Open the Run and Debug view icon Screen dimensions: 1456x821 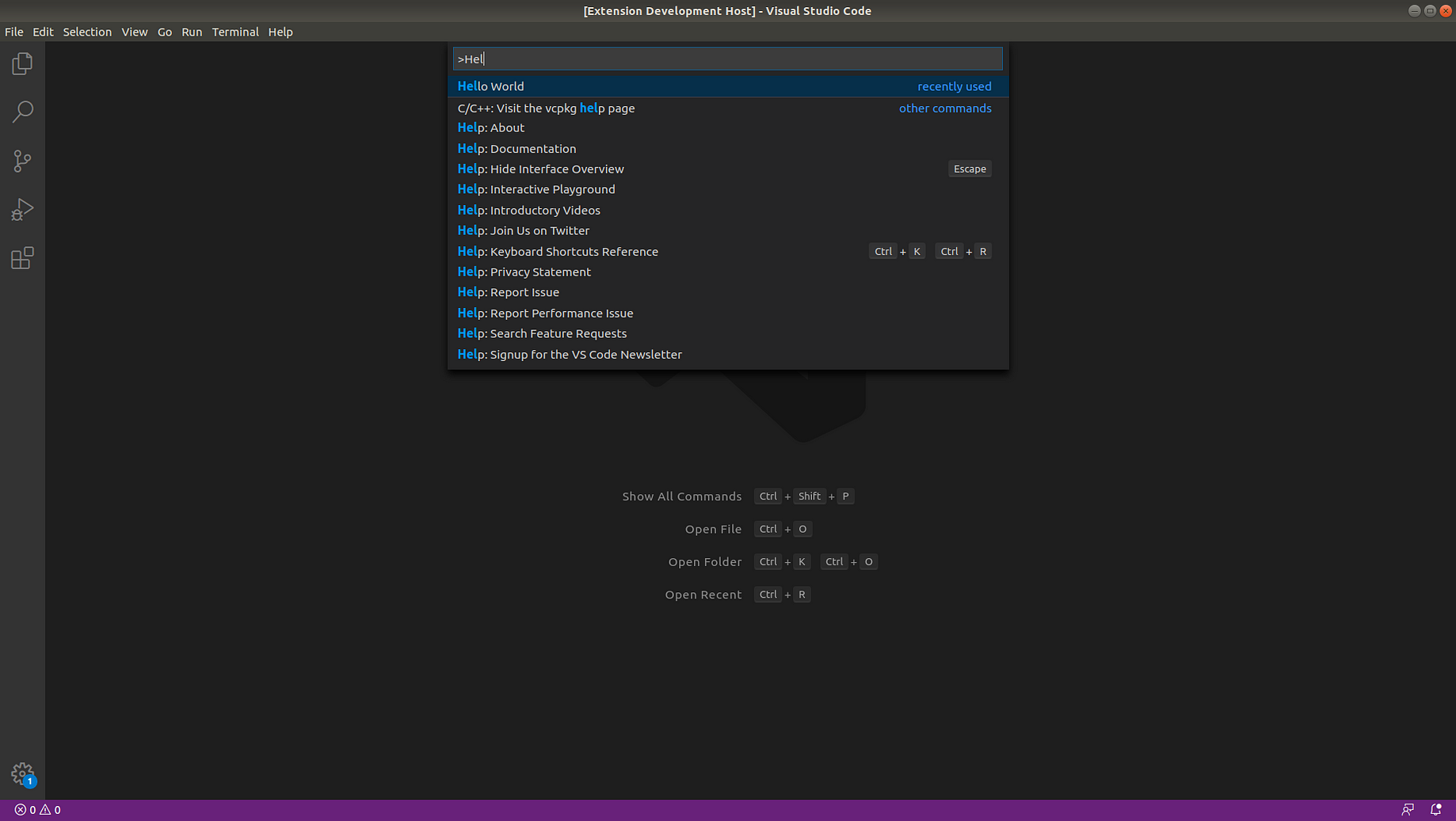(22, 209)
